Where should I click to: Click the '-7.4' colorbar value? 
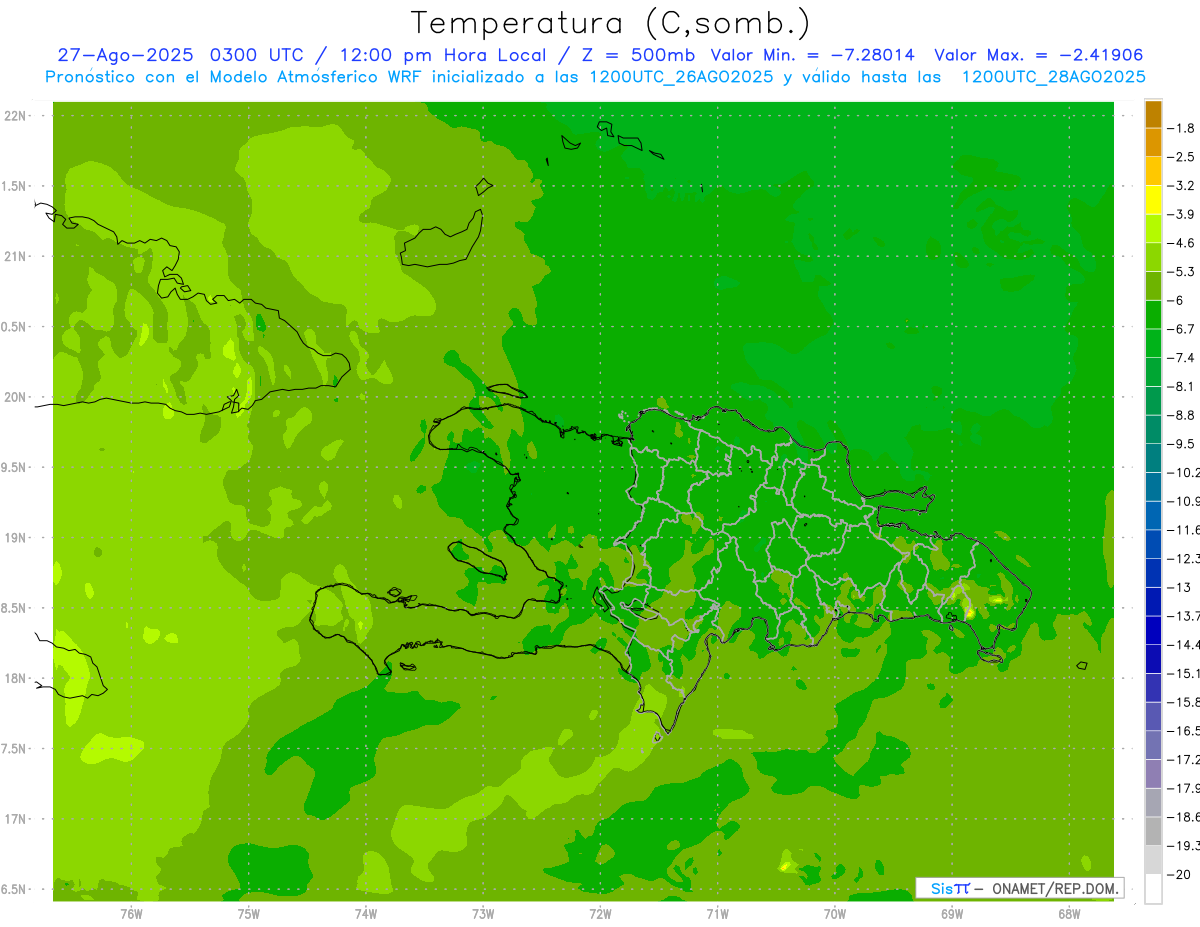[x=1181, y=357]
